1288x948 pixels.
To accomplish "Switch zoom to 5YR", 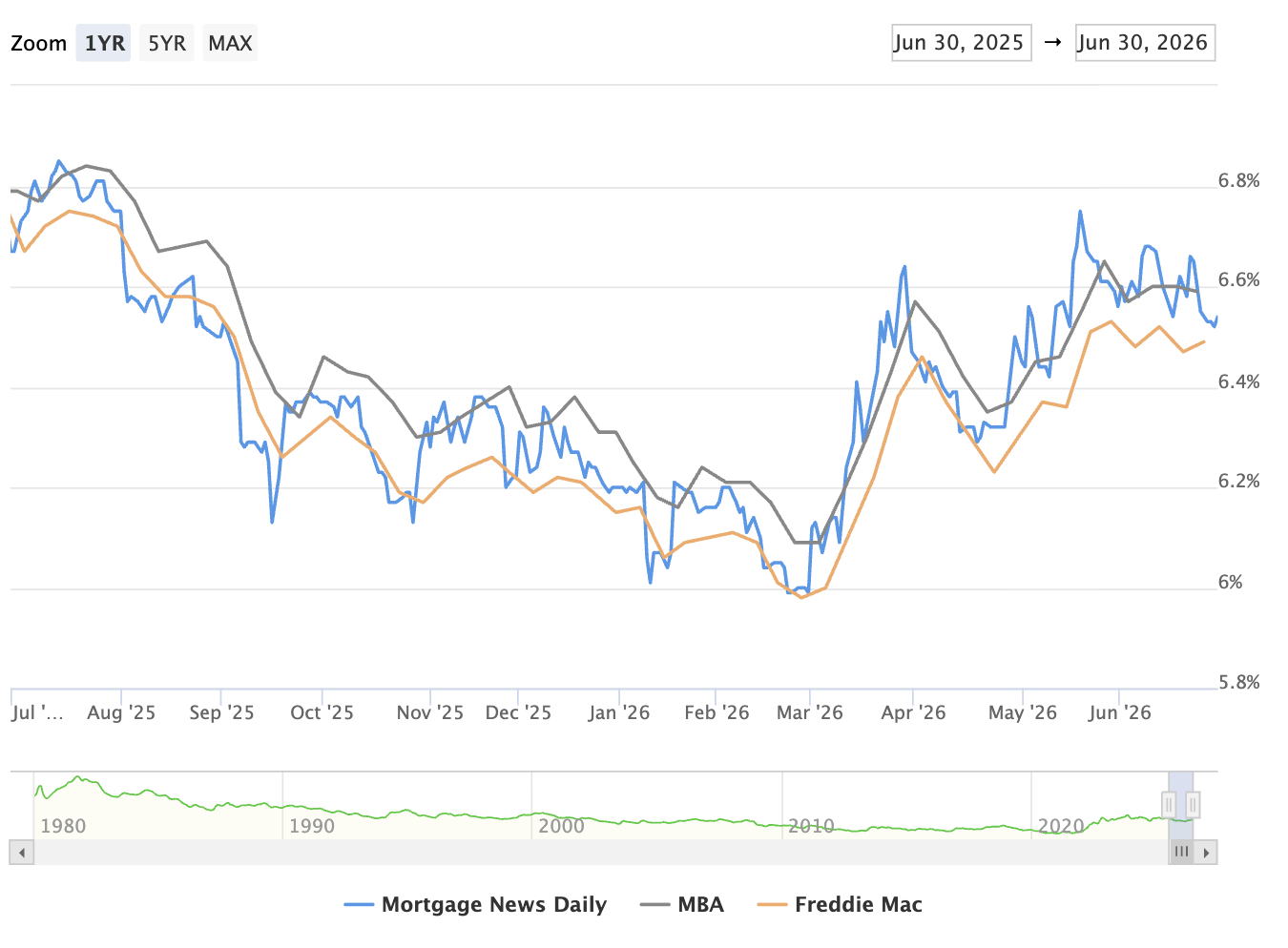I will (x=167, y=43).
